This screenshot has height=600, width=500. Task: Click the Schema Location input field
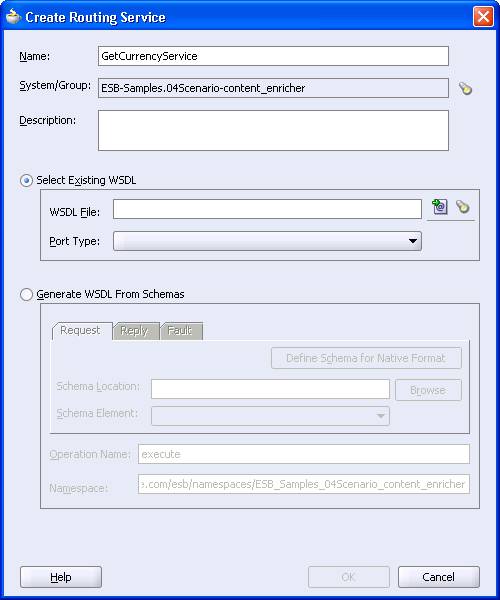coord(270,389)
